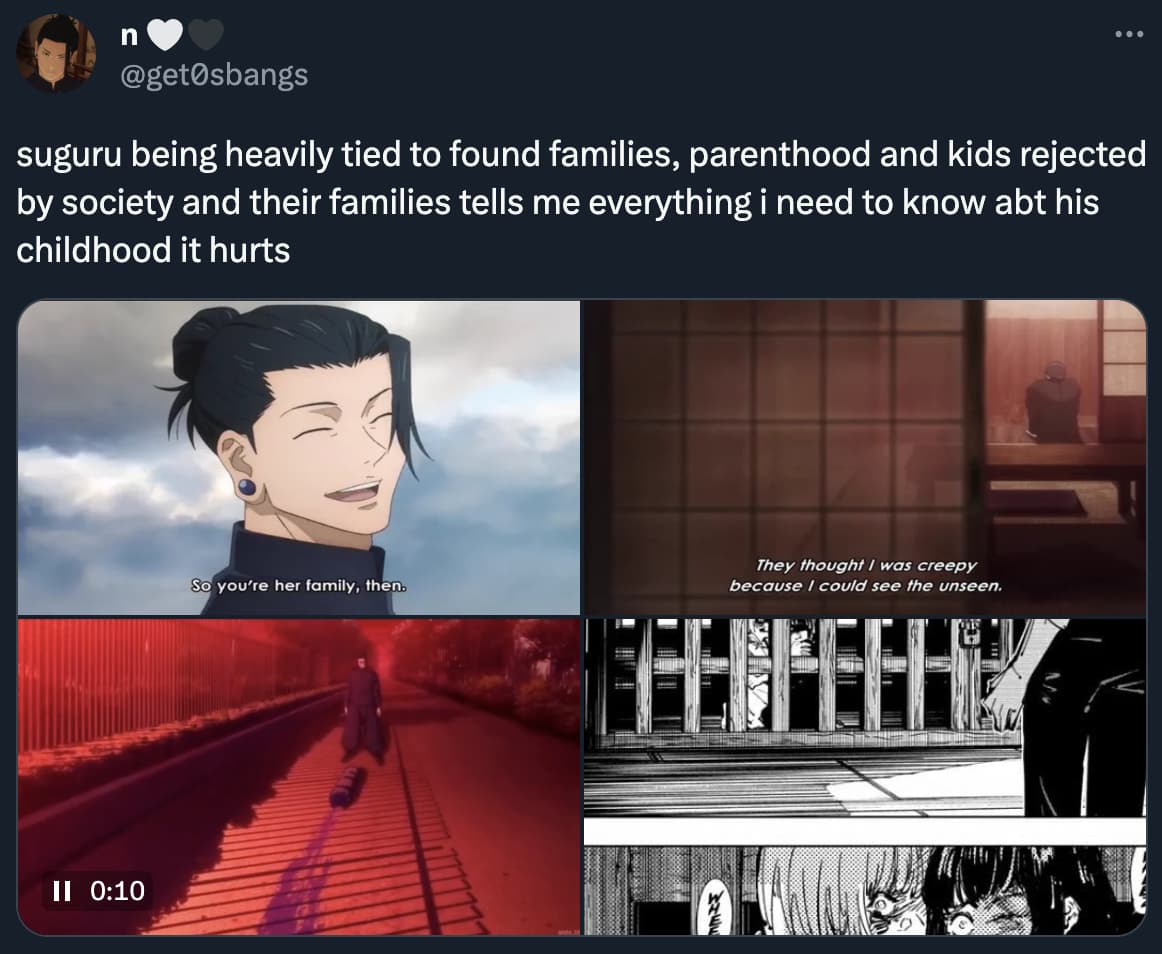Image resolution: width=1162 pixels, height=954 pixels.
Task: Click the figure walking on the red road
Action: pyautogui.click(x=362, y=708)
